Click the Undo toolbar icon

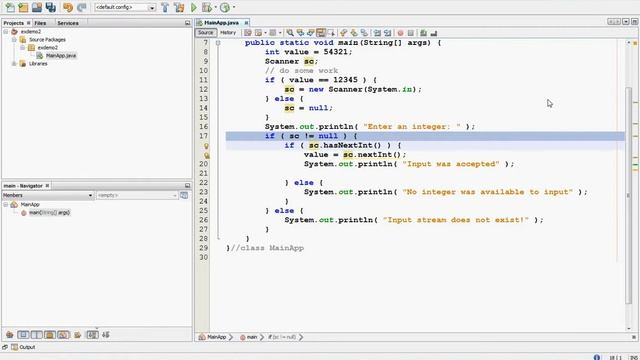point(68,7)
